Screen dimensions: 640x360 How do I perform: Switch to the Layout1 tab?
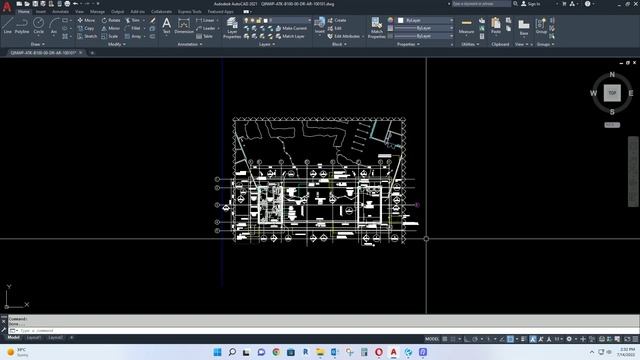tap(34, 338)
